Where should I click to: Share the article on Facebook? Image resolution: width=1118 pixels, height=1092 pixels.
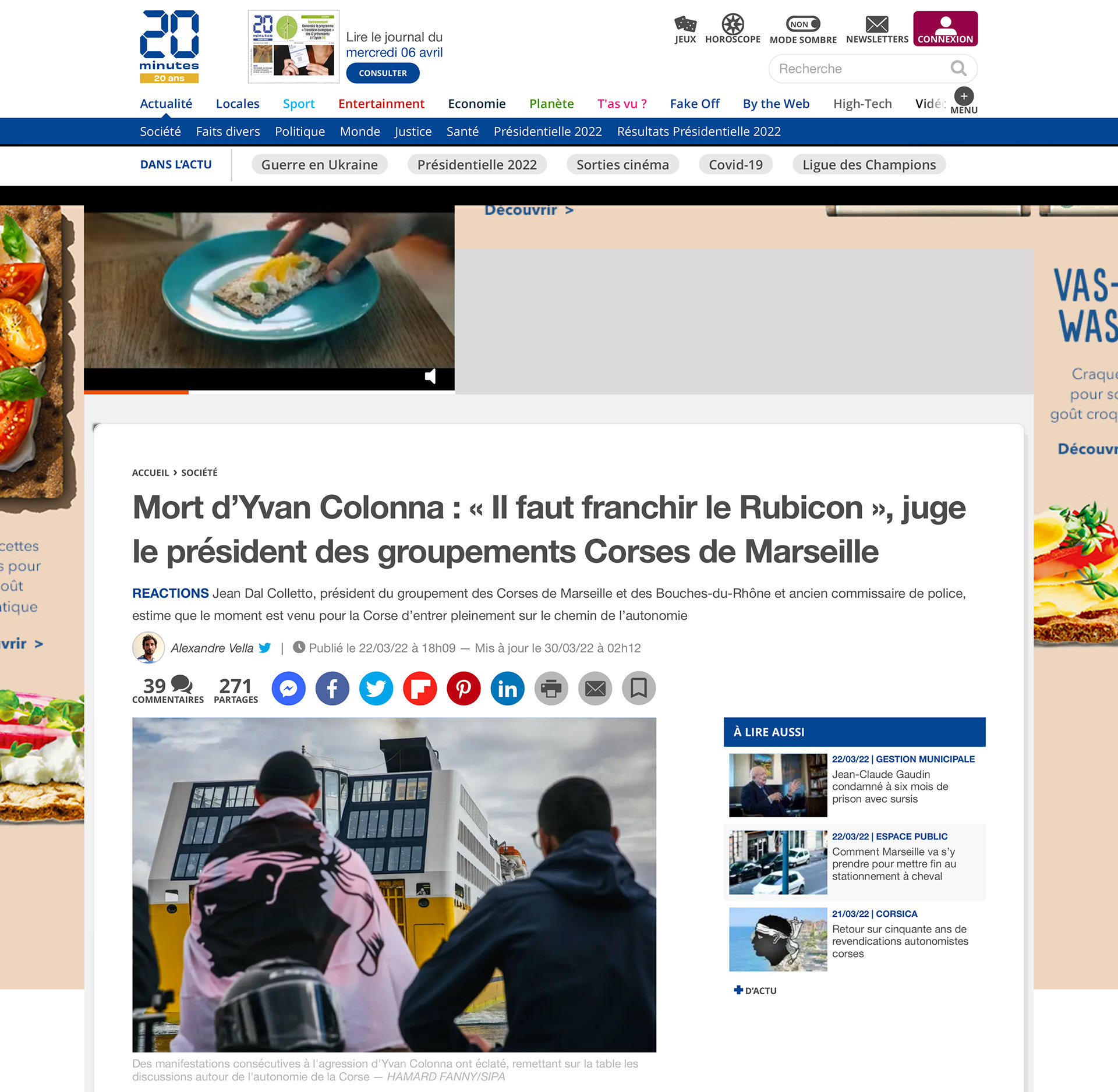point(332,689)
